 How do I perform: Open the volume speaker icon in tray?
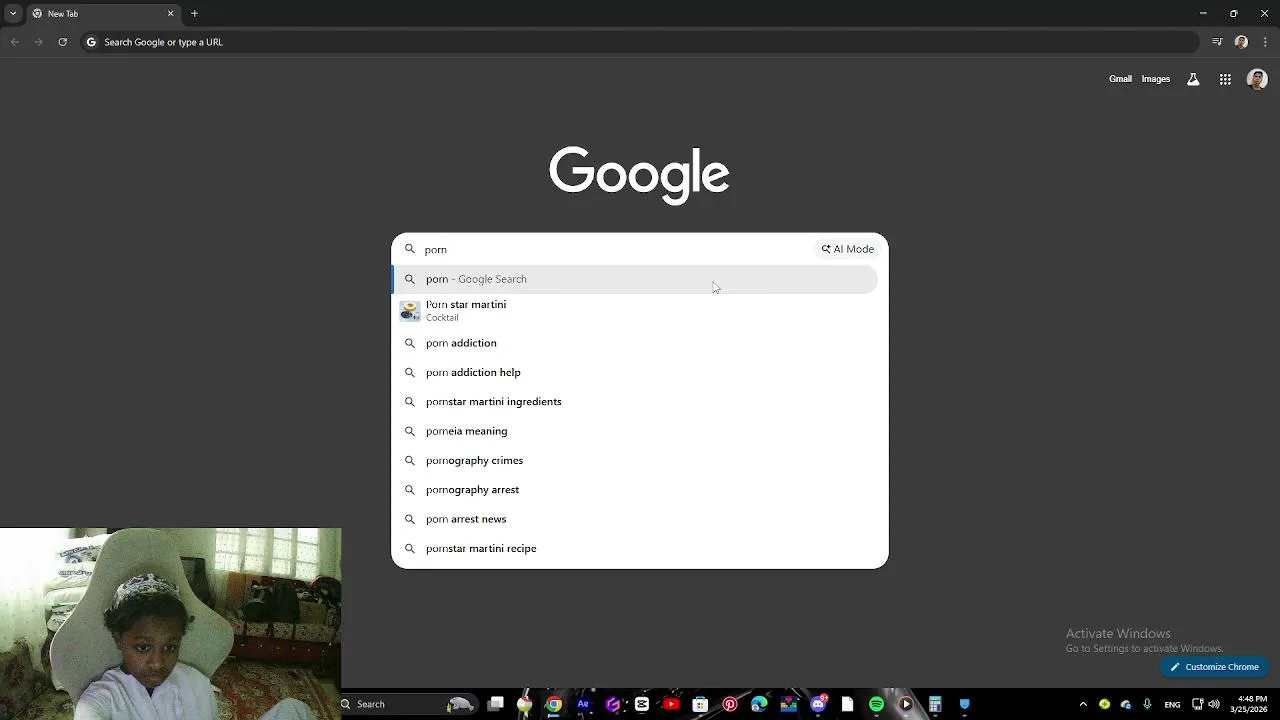[1214, 704]
